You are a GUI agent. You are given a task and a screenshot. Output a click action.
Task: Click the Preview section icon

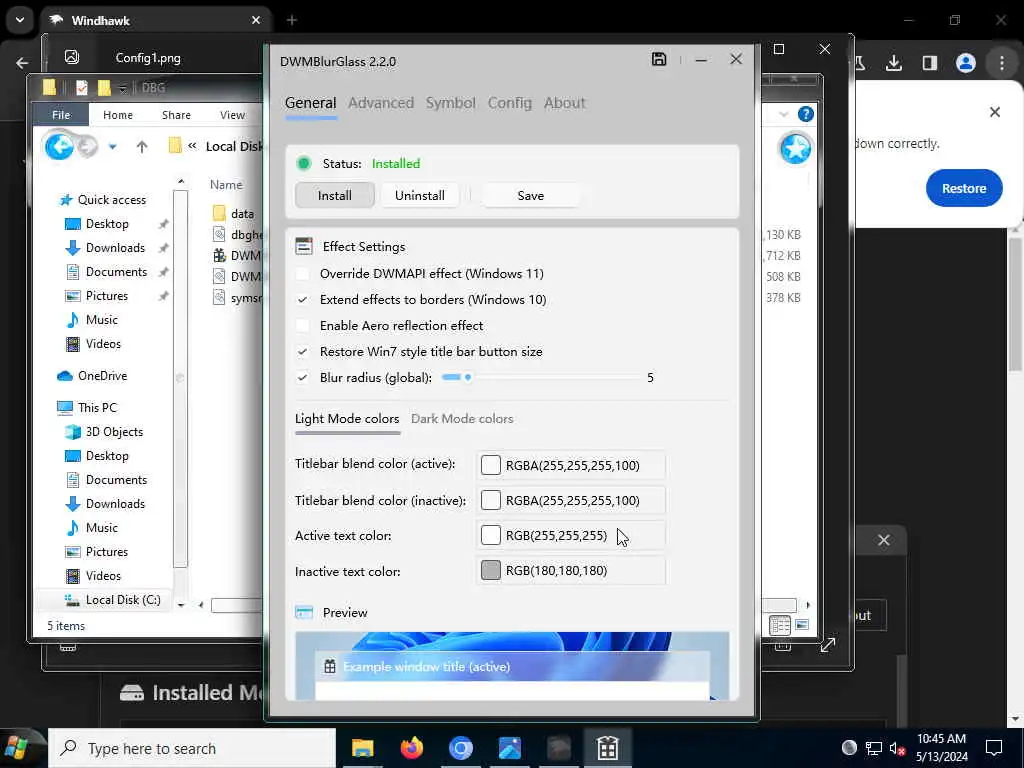[304, 613]
